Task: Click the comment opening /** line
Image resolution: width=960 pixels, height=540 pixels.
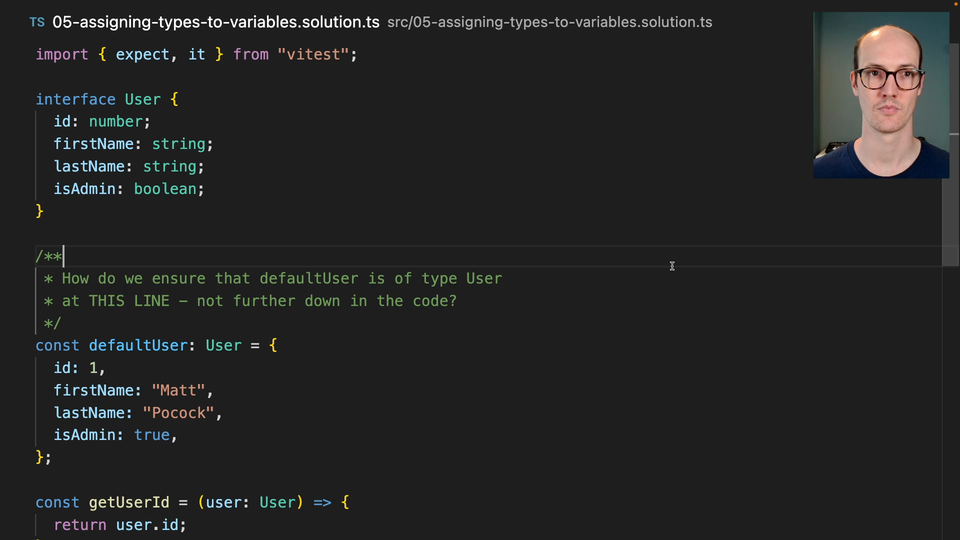Action: pyautogui.click(x=49, y=256)
